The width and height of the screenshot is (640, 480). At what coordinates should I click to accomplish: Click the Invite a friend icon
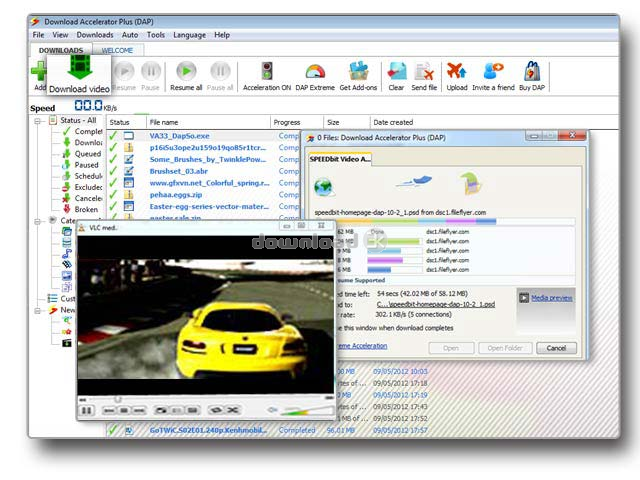pos(493,72)
